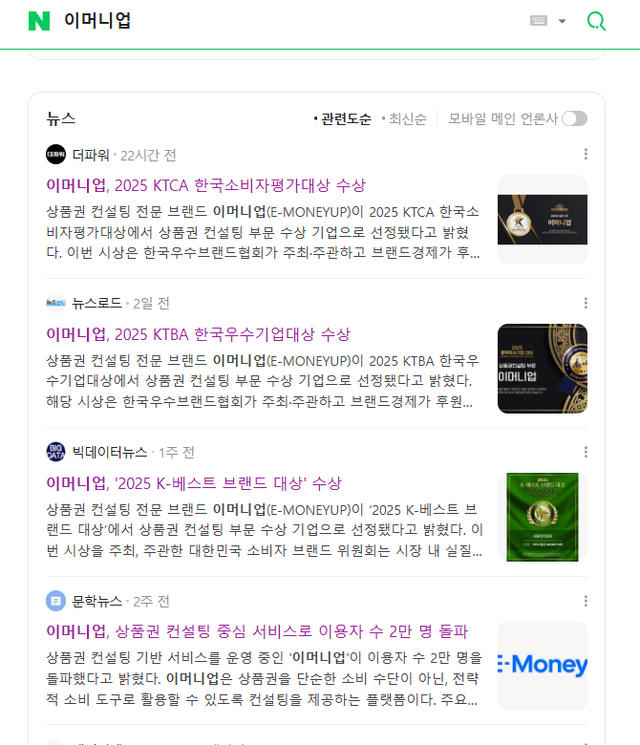Open the E-Money logo thumbnail
This screenshot has height=745, width=640.
542,666
